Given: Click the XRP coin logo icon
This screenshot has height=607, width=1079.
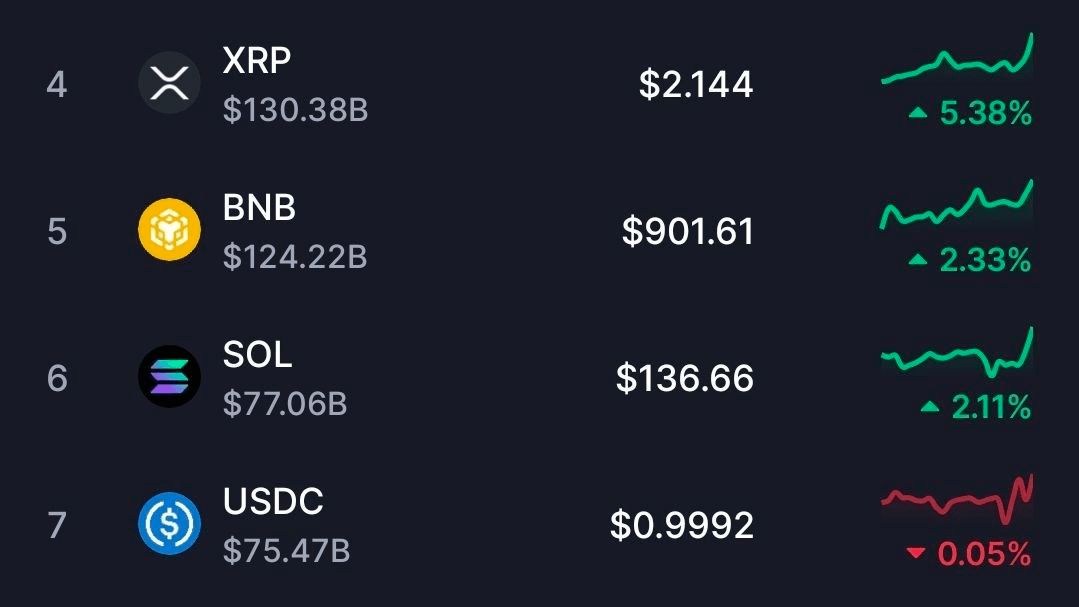Looking at the screenshot, I should [x=169, y=83].
